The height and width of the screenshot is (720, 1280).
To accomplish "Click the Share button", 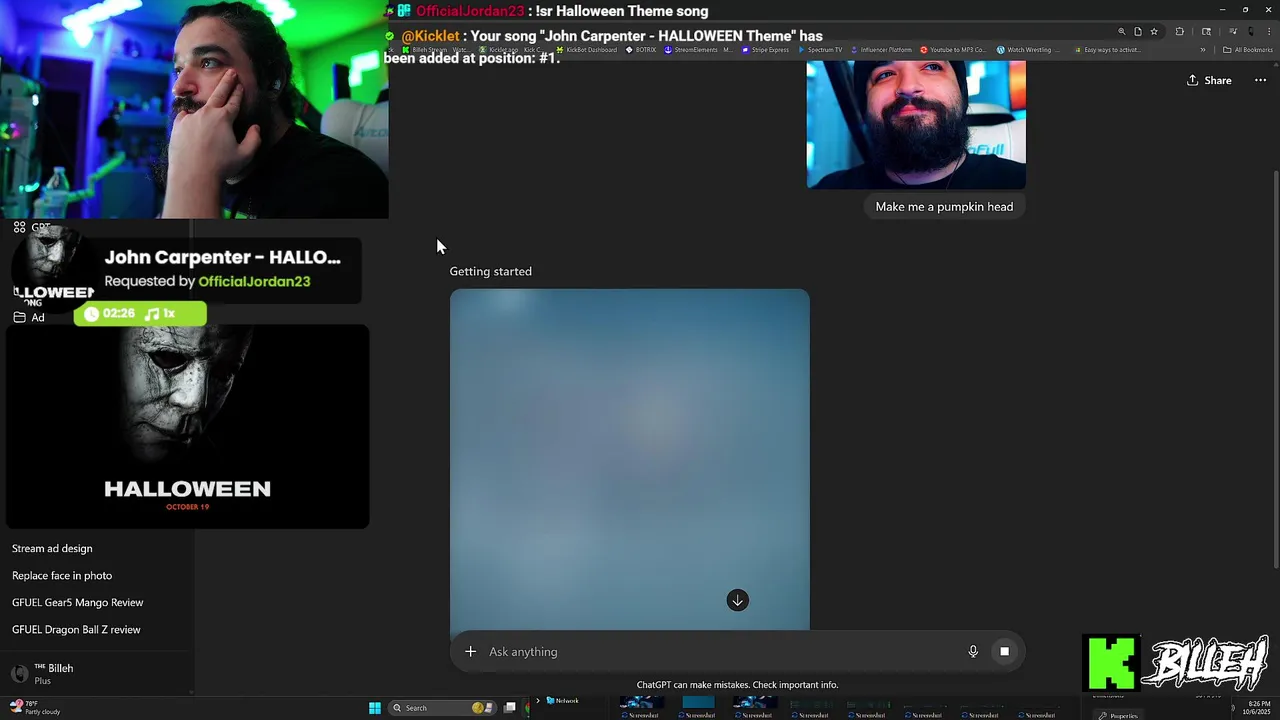I will [1209, 80].
